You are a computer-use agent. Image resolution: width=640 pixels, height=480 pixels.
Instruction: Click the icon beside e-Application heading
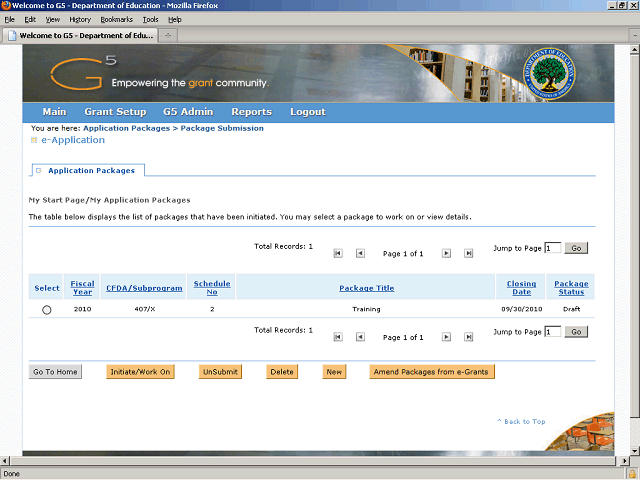[x=34, y=140]
